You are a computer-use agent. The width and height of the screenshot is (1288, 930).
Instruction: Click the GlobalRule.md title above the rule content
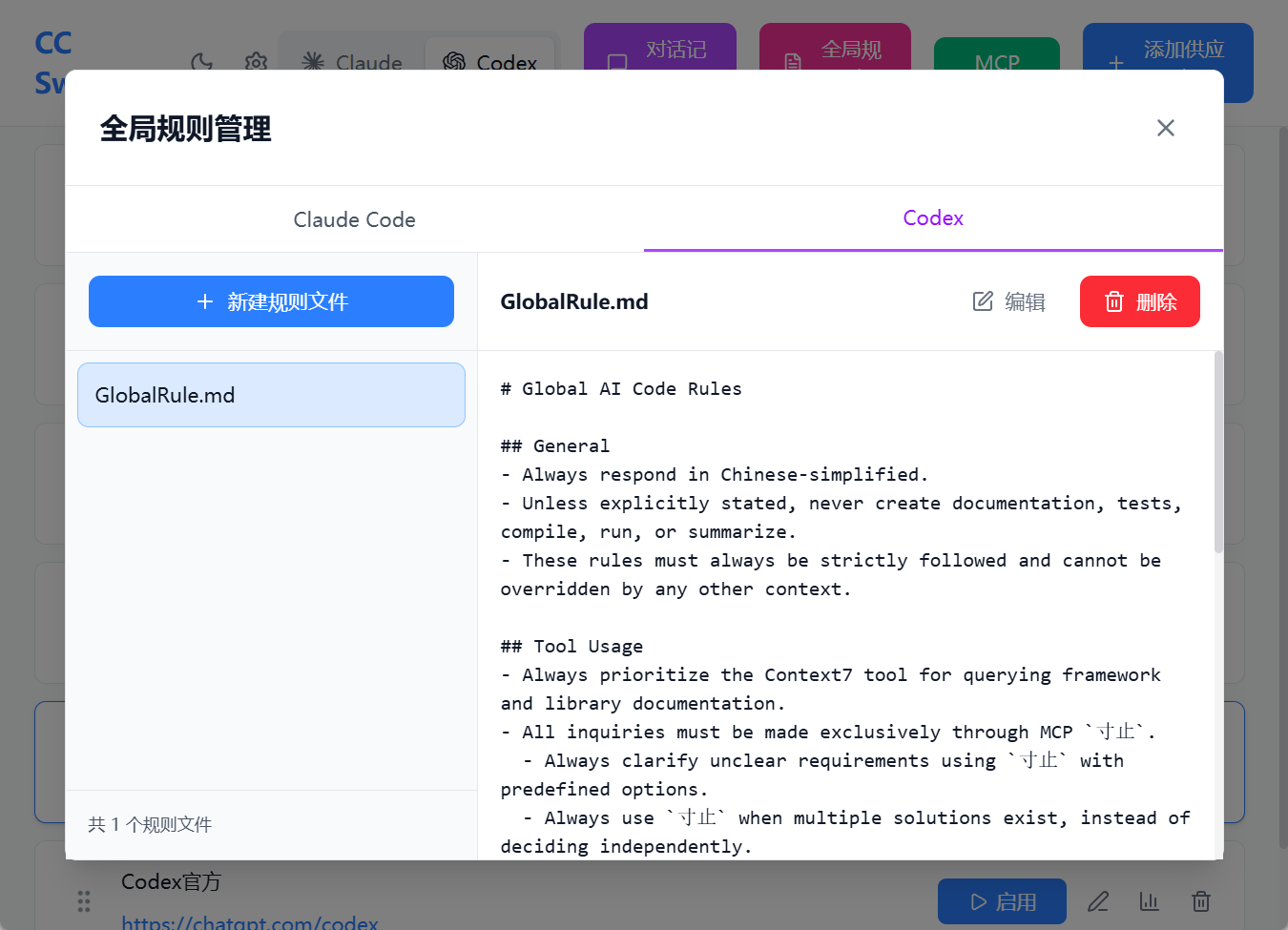coord(574,301)
